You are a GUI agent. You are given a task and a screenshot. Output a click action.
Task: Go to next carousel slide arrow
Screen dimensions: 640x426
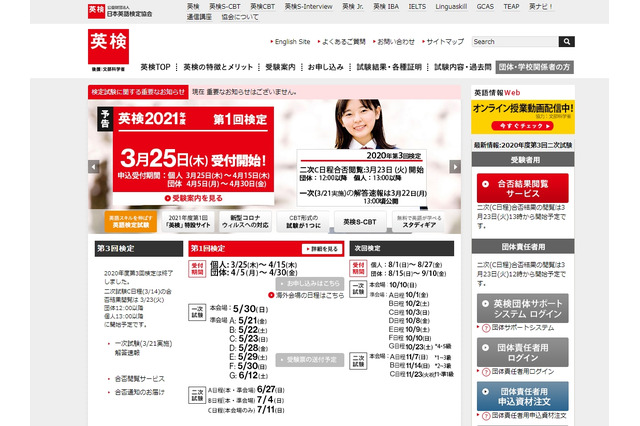455,166
